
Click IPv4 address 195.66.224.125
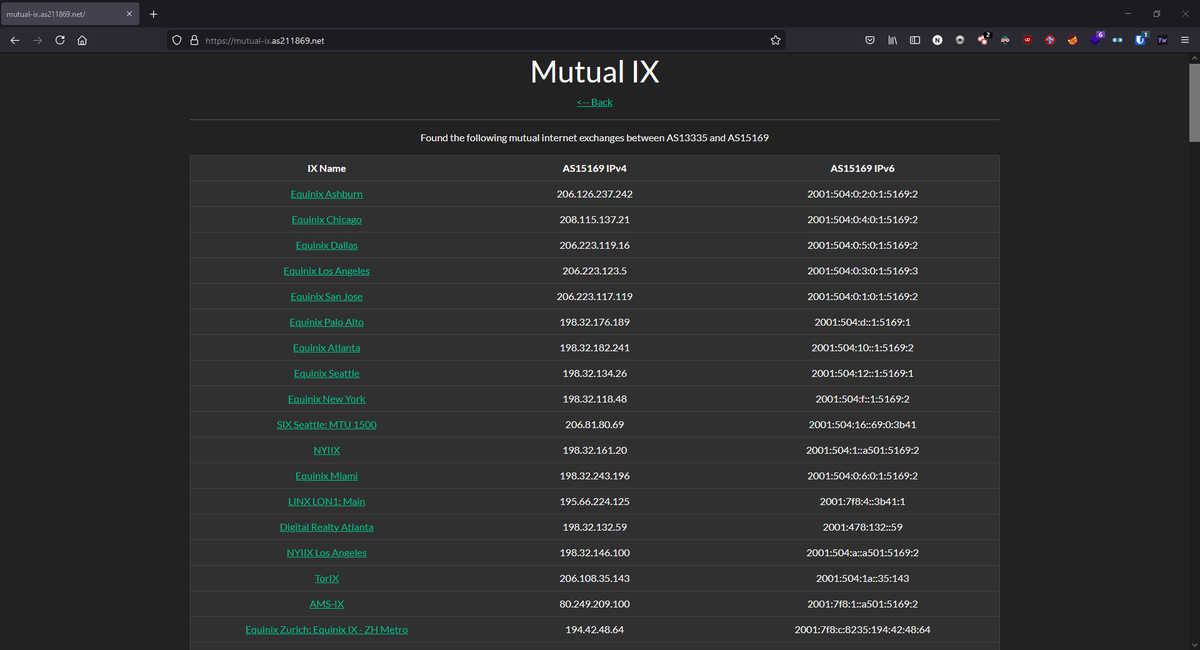point(594,502)
